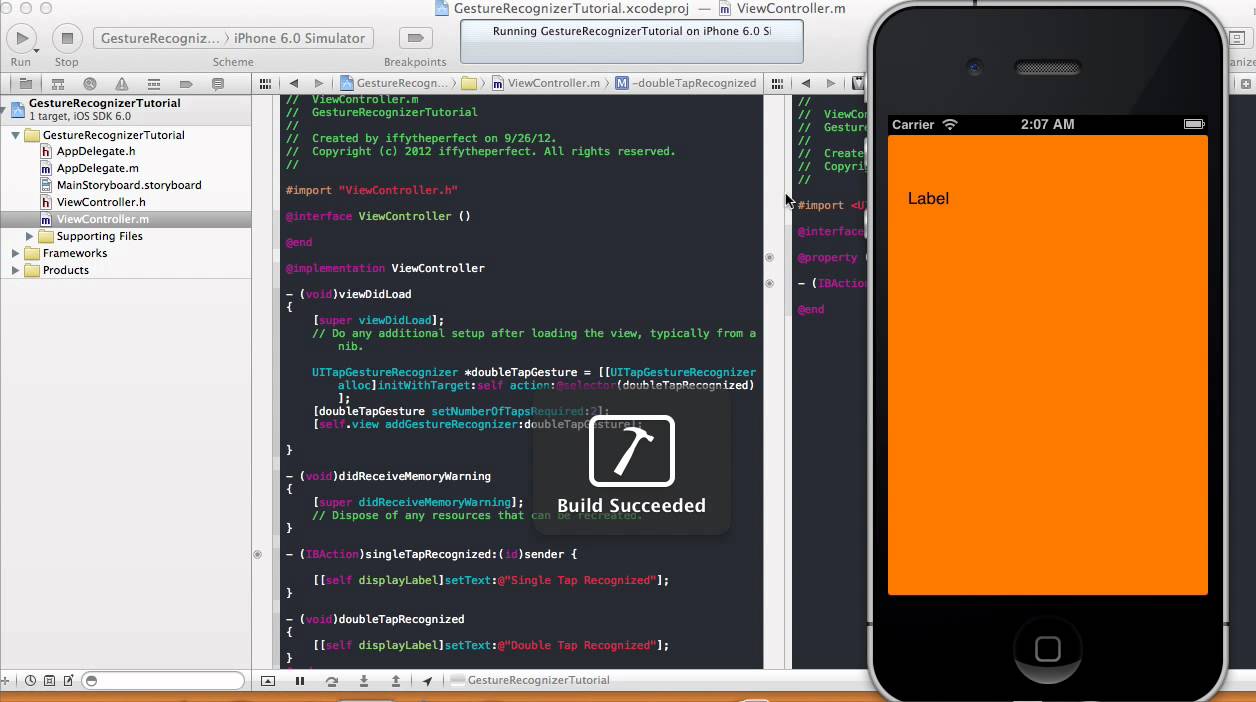The image size is (1256, 702).
Task: Choose the iPhone 6.0 Simulator destination
Action: 300,38
